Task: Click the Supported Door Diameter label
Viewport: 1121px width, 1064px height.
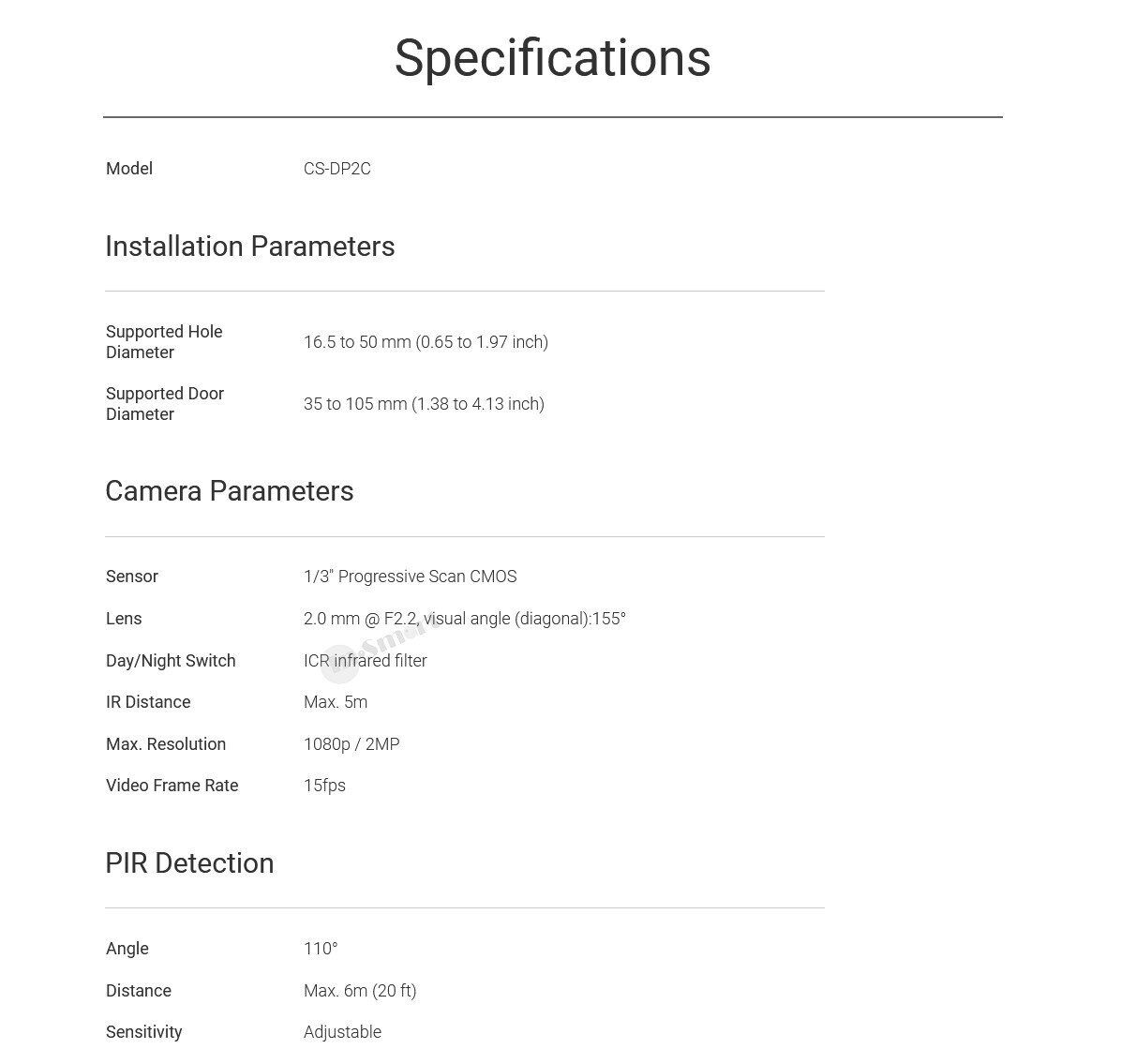Action: (x=165, y=404)
